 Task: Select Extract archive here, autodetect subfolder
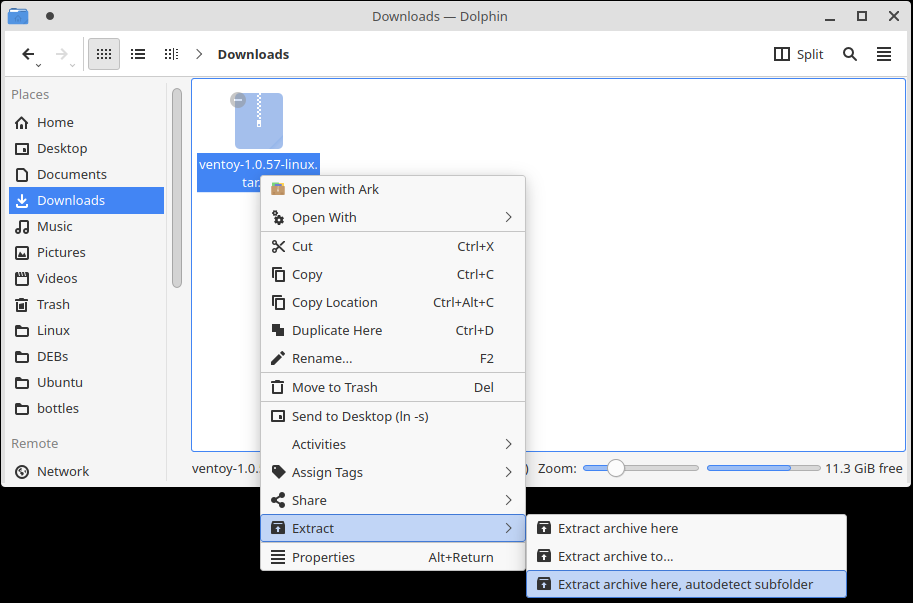coord(686,584)
